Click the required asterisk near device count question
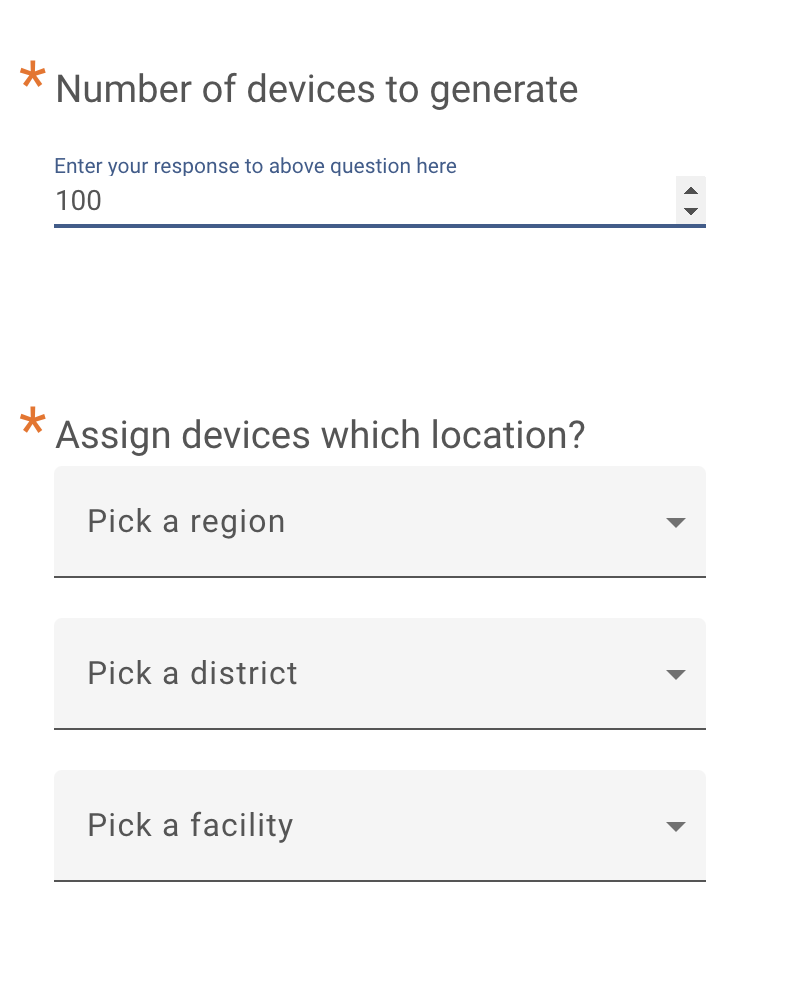This screenshot has height=992, width=810. tap(31, 74)
